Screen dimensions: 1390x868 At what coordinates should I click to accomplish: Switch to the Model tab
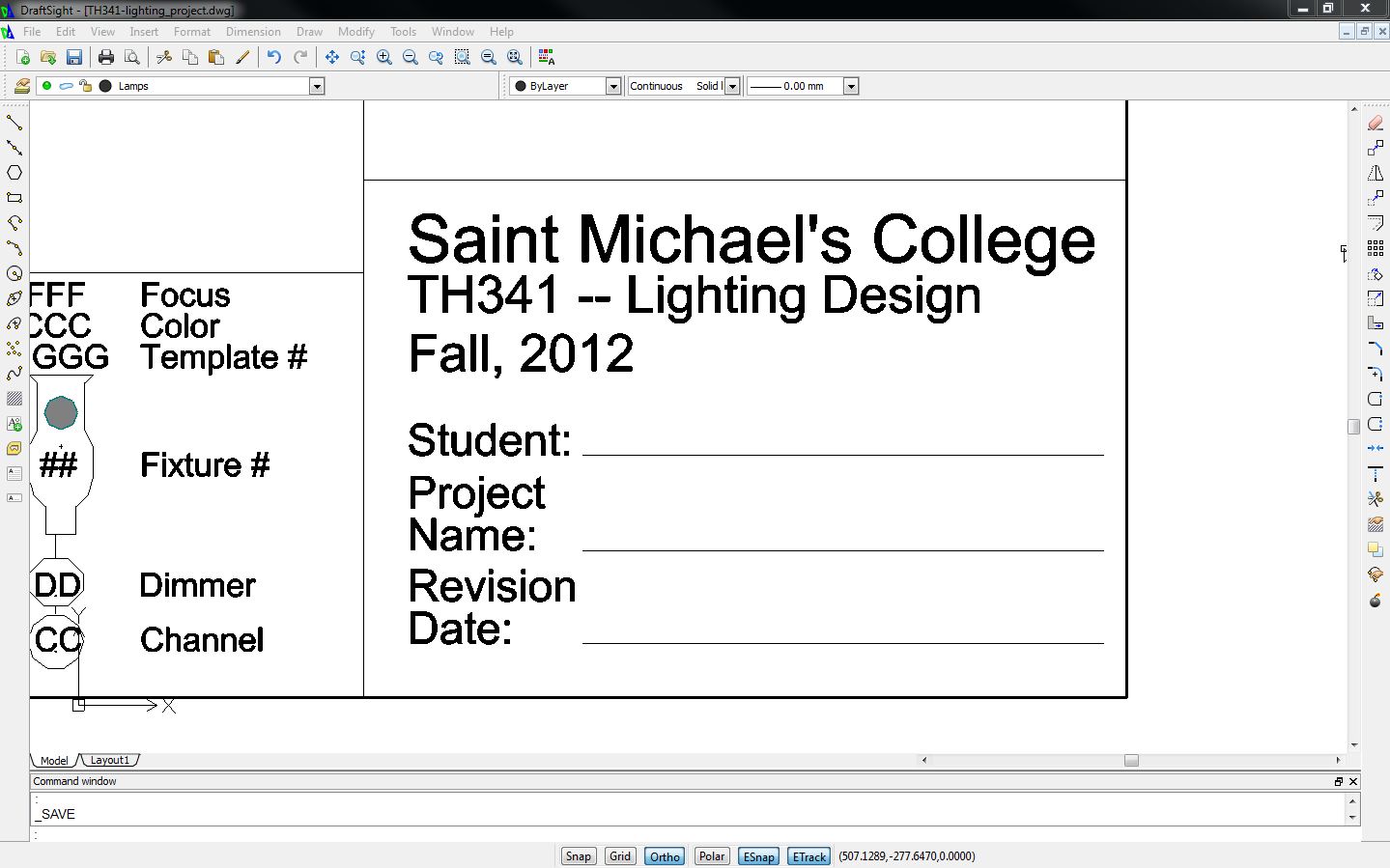point(54,760)
